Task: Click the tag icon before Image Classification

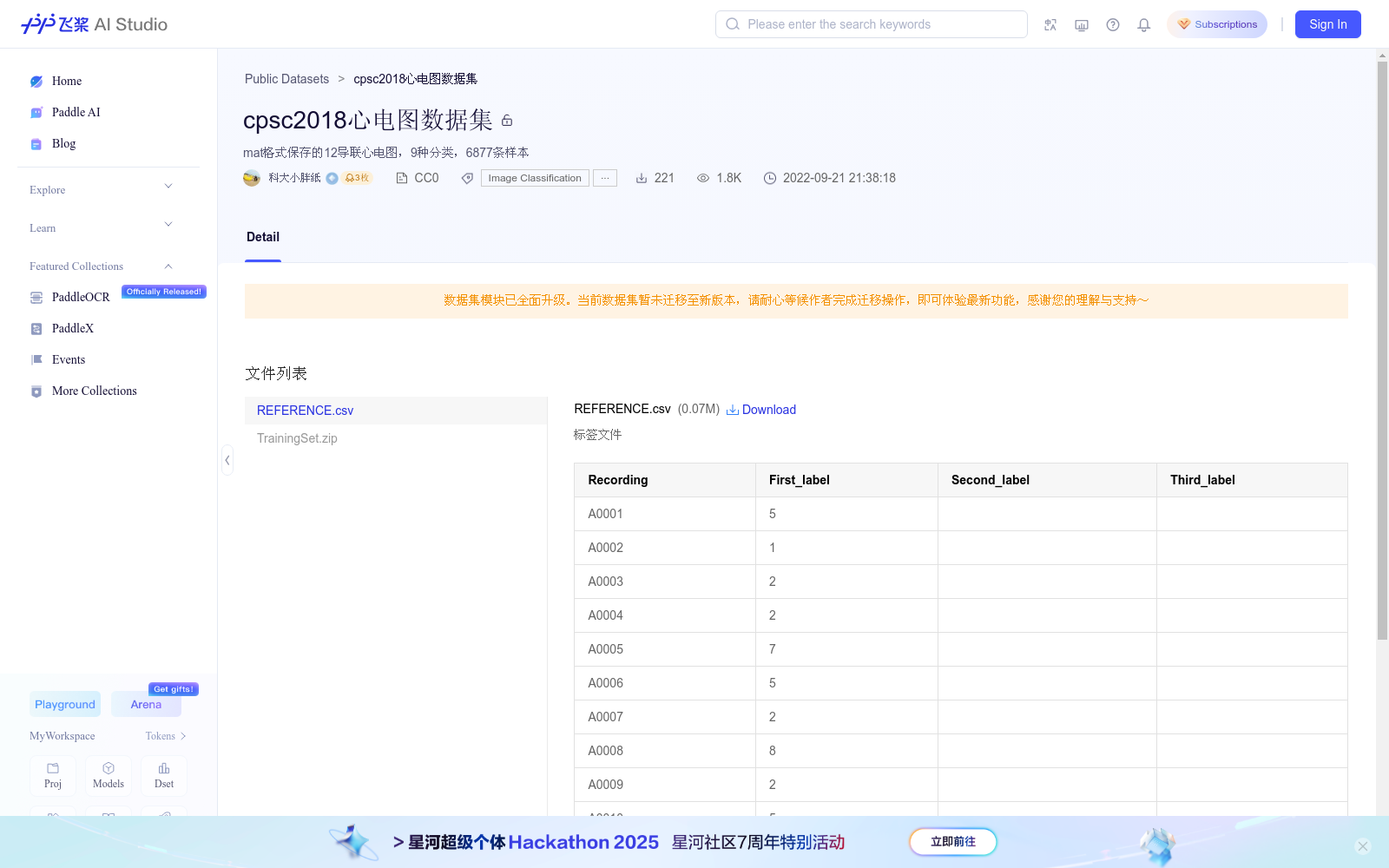Action: pos(467,178)
